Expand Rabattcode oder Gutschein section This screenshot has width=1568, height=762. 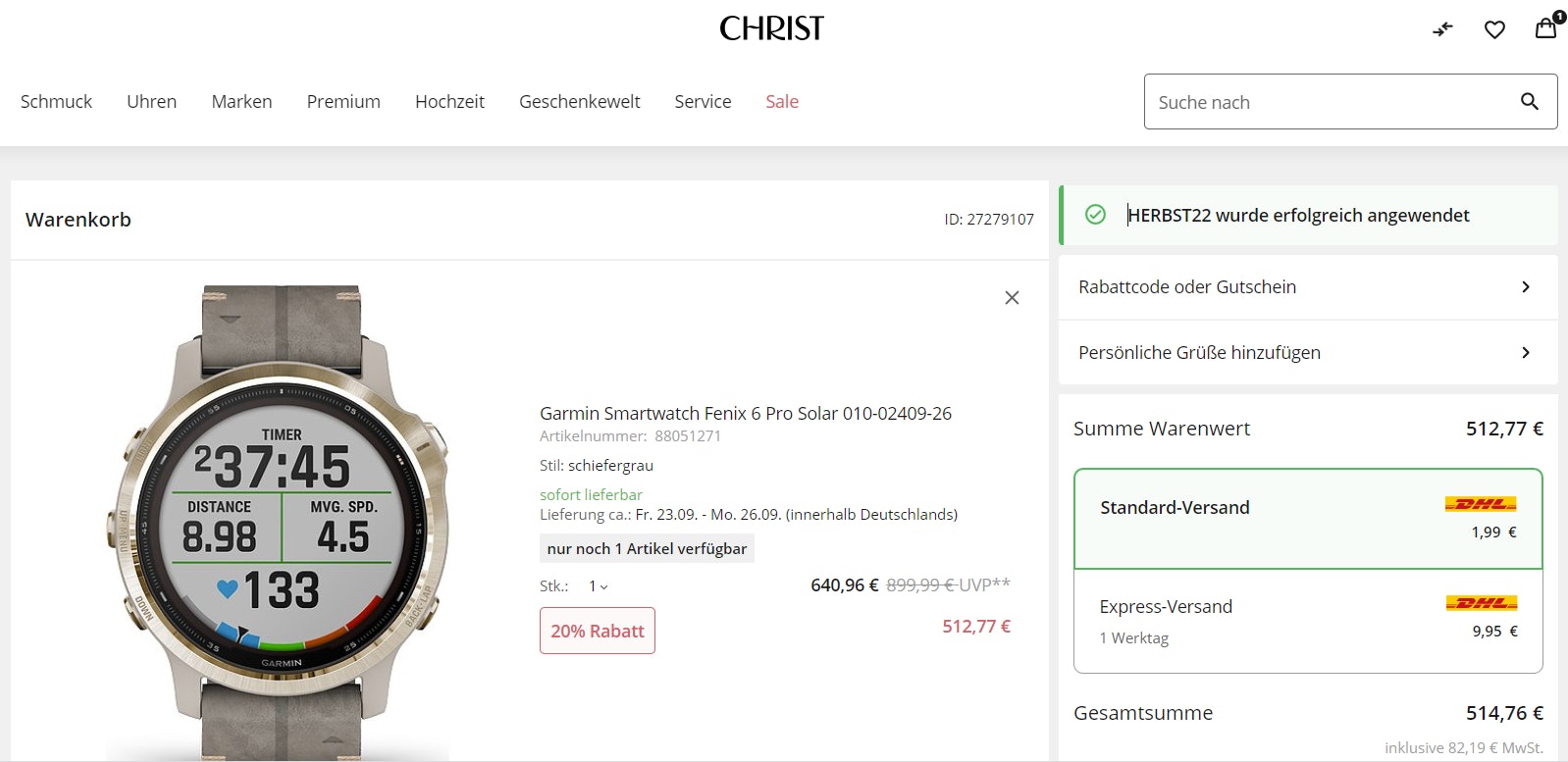1307,287
